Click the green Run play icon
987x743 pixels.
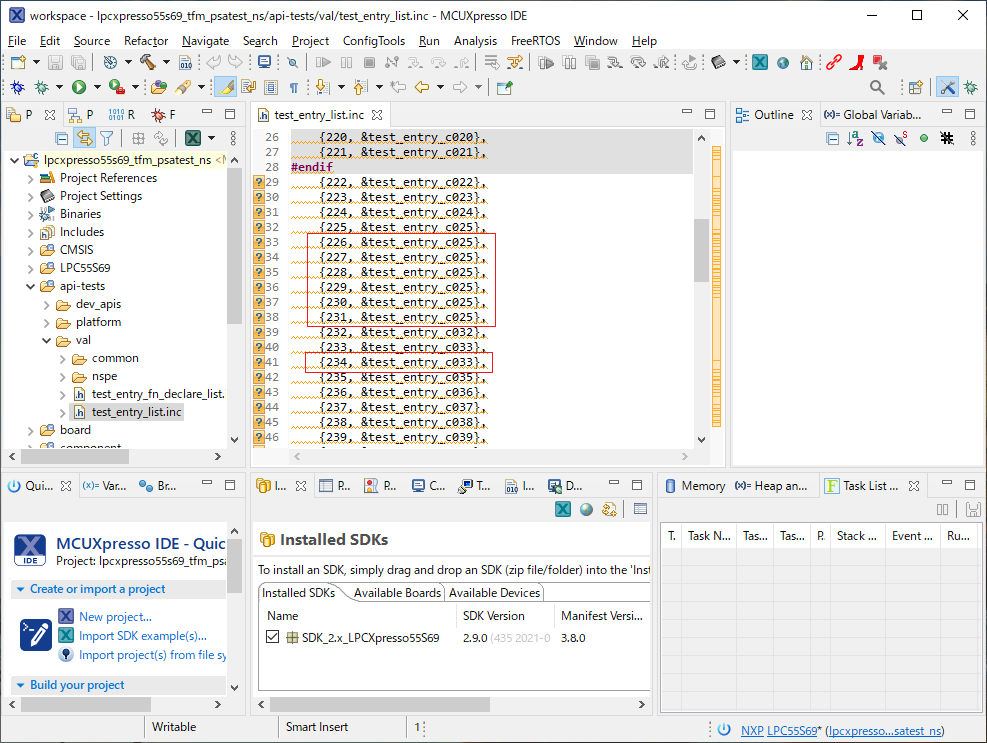click(79, 87)
